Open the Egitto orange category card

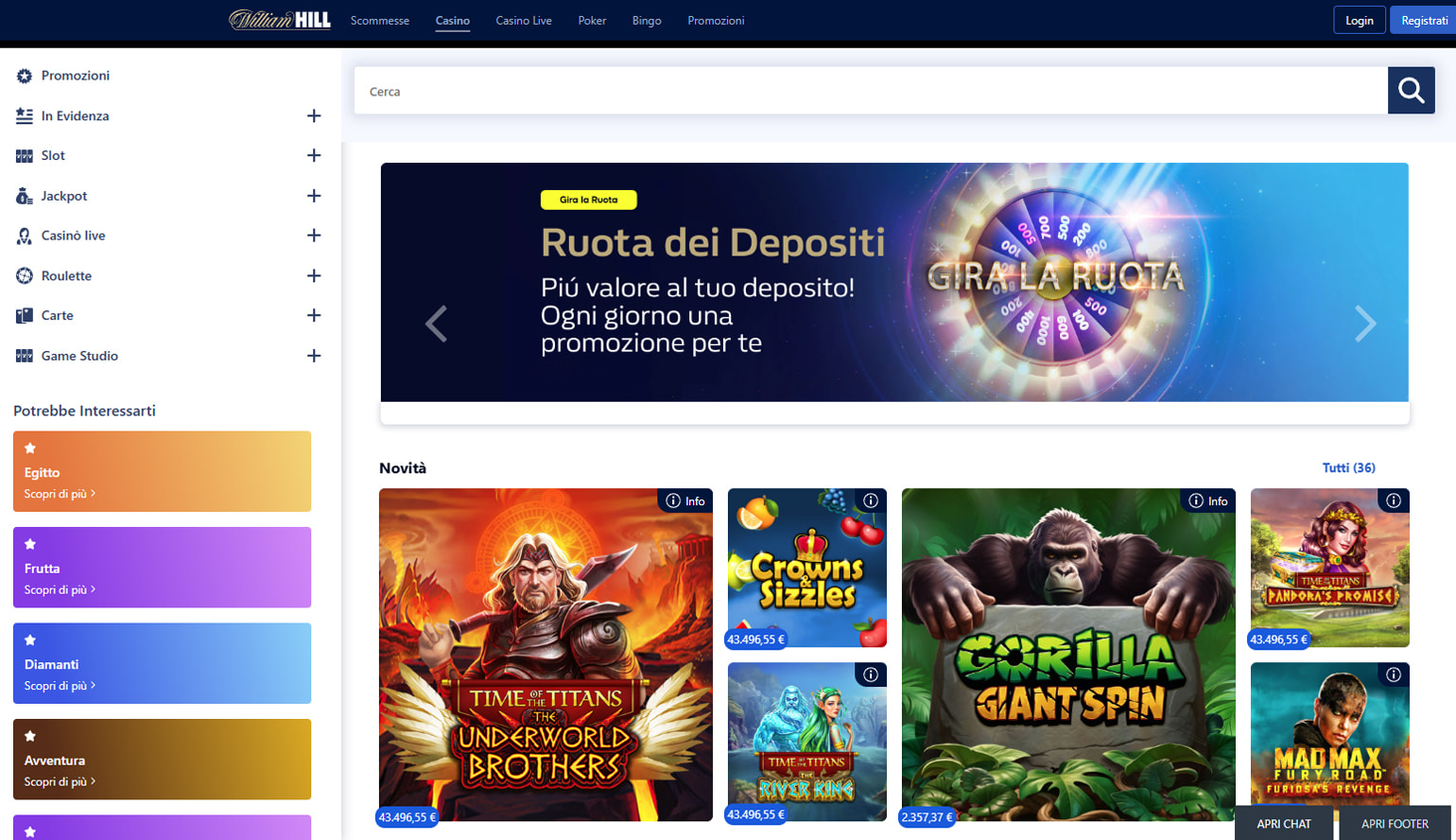click(x=162, y=471)
